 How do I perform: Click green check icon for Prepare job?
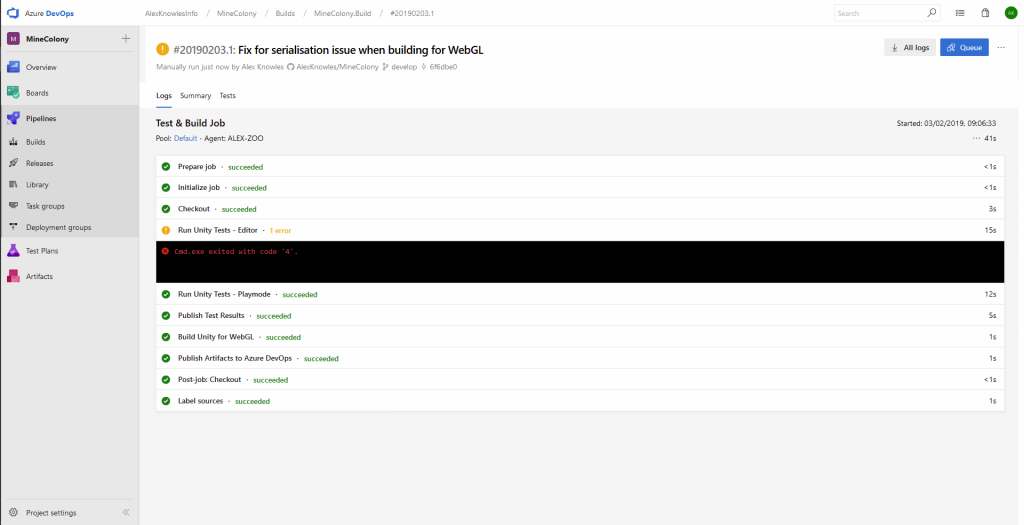pos(166,167)
